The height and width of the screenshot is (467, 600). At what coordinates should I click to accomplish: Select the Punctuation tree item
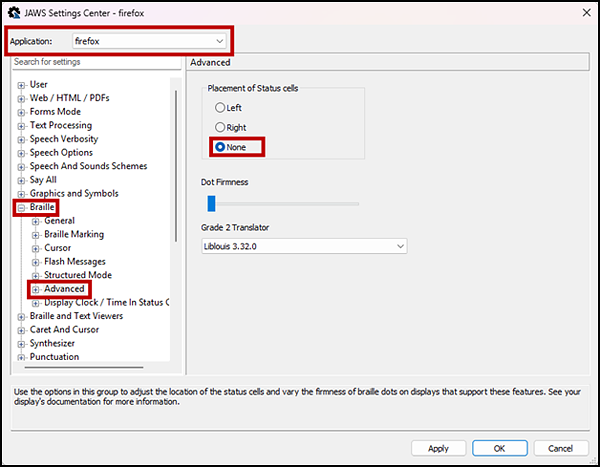(x=54, y=357)
